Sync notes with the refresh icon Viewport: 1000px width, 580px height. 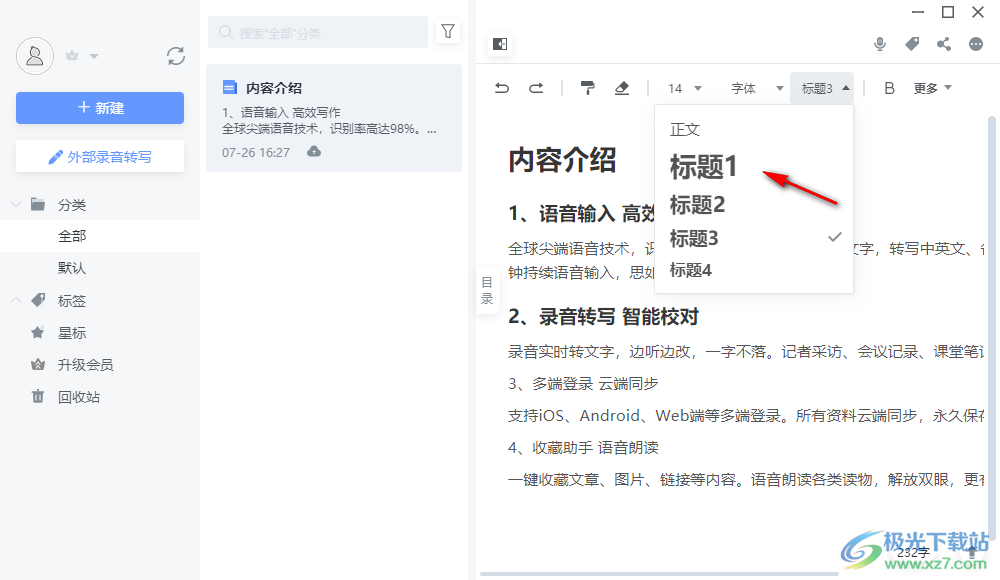[x=176, y=56]
